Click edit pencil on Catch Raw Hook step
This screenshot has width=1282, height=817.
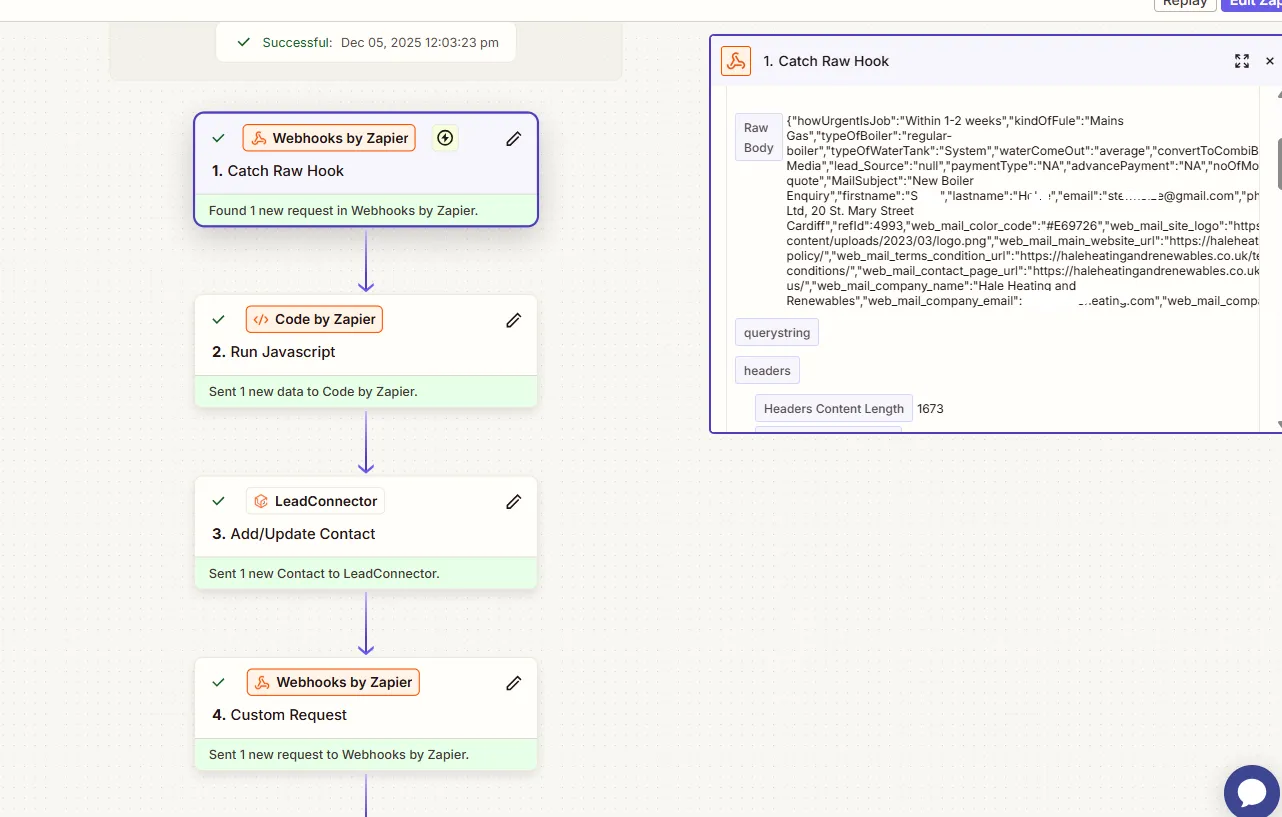pos(514,139)
